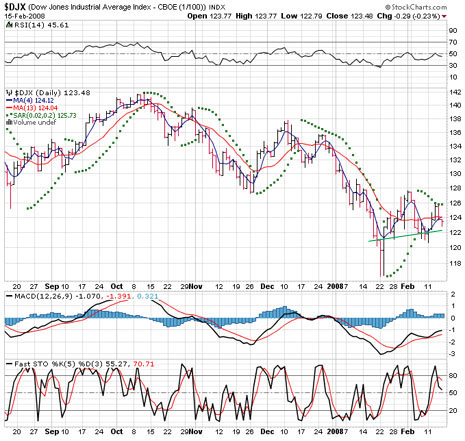Click the 130 price axis label

[x=455, y=174]
